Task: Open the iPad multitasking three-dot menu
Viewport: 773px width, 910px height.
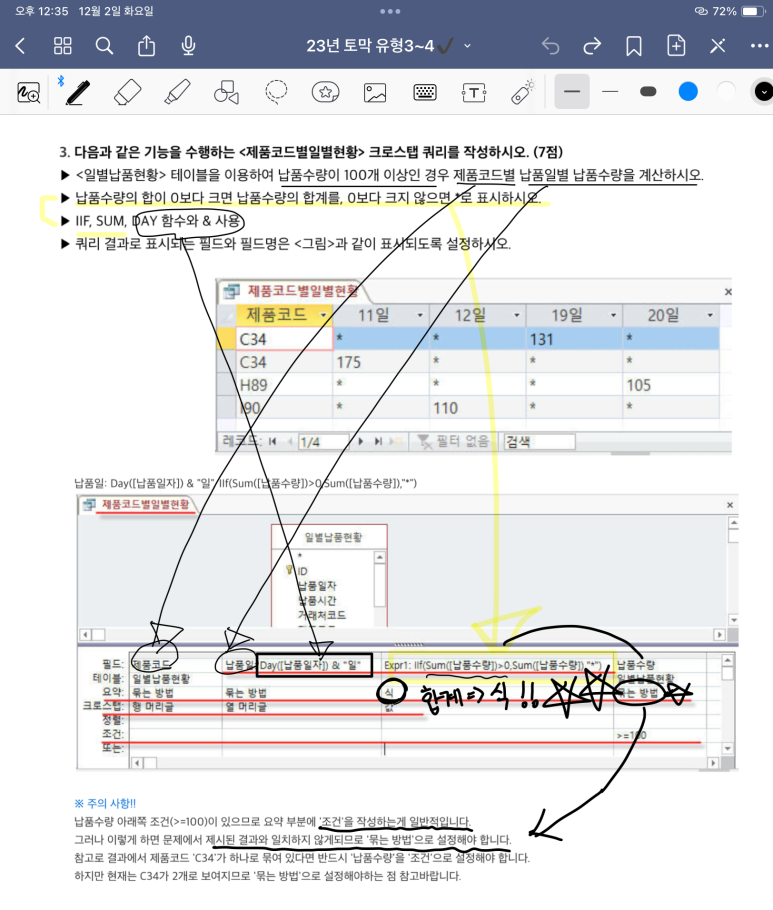Action: coord(390,11)
